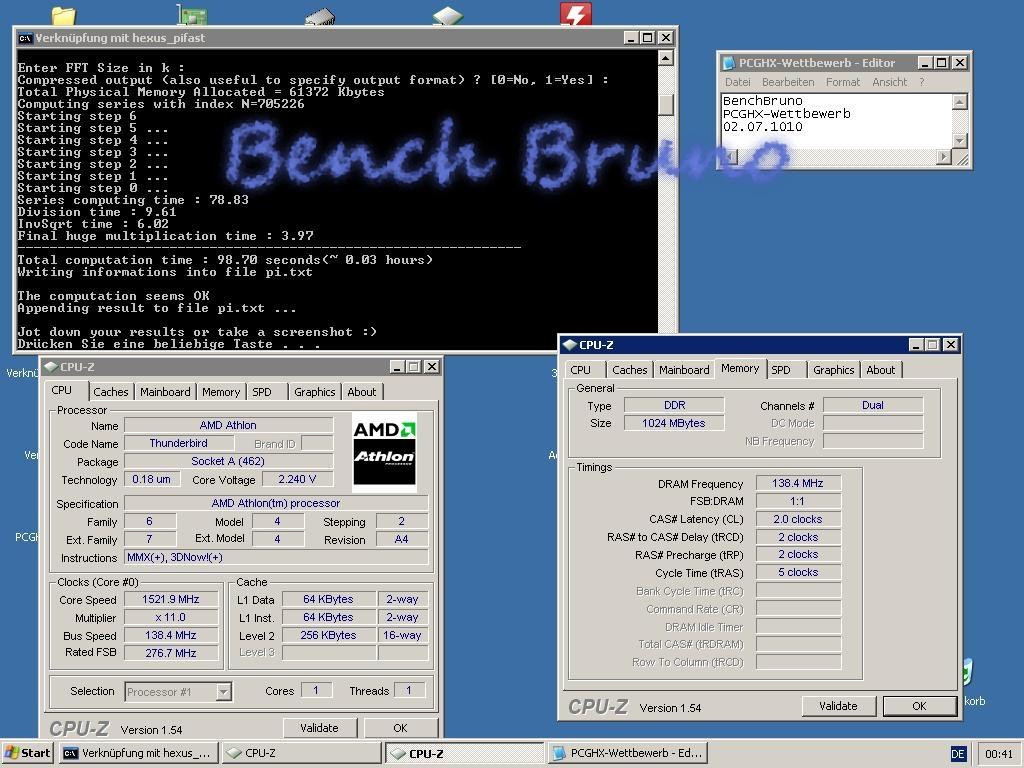The height and width of the screenshot is (768, 1024).
Task: Open folder icon on desktop top
Action: point(63,16)
